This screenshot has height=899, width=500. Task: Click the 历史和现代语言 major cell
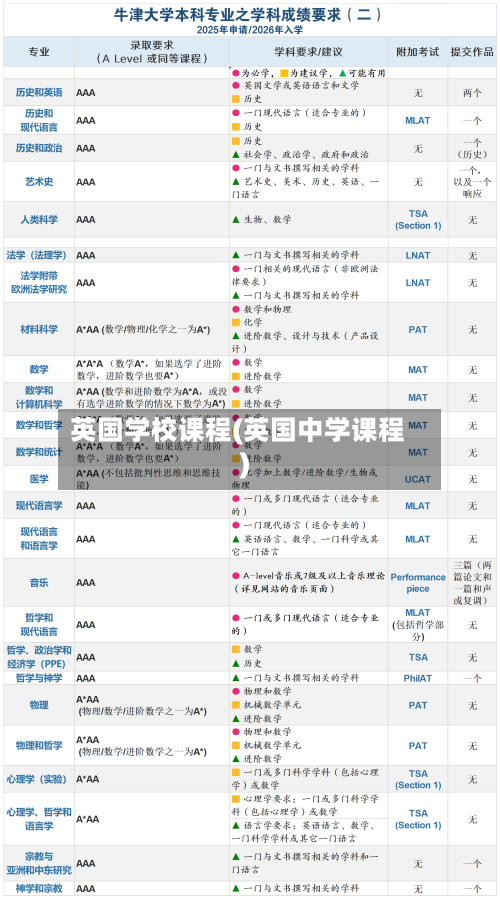[x=39, y=120]
